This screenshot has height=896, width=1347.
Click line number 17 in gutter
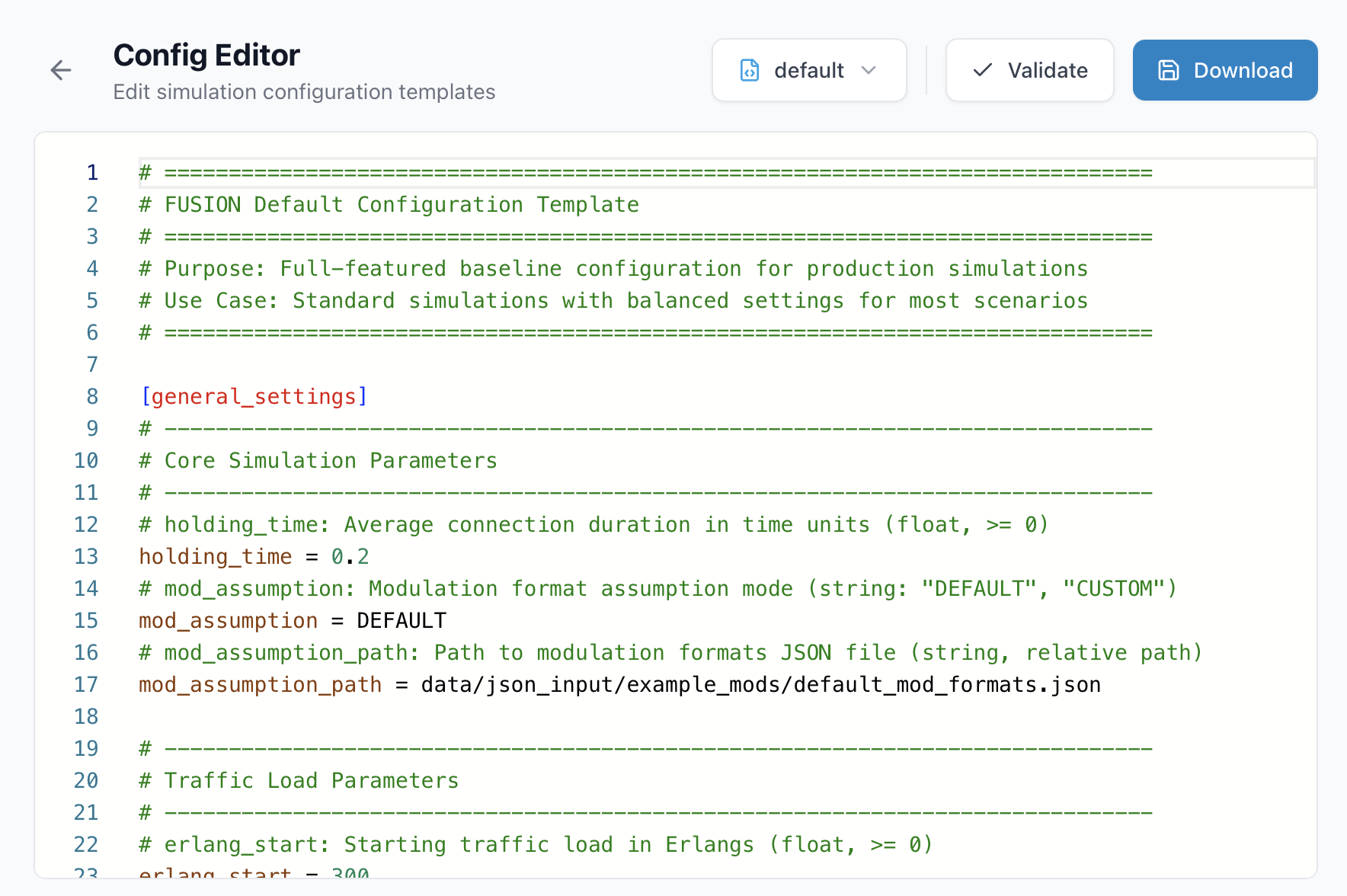point(86,685)
